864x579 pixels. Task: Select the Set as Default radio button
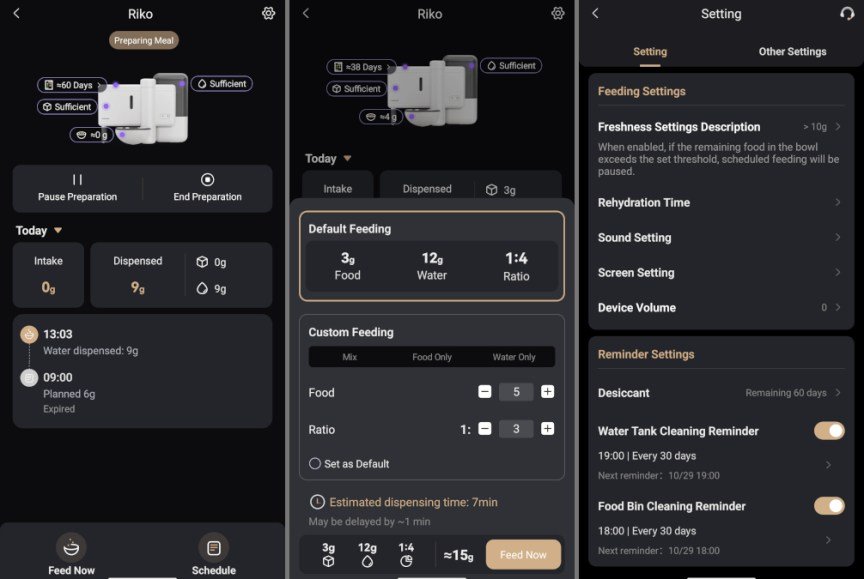[315, 463]
